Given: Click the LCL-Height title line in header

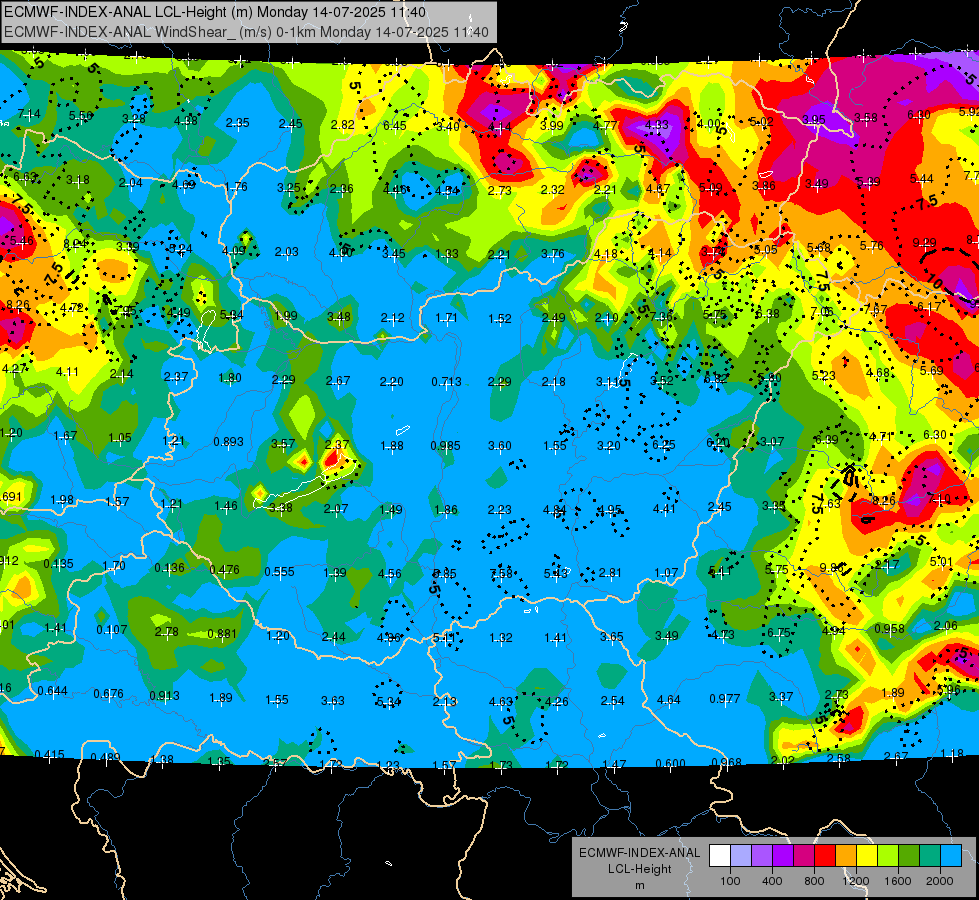Looking at the screenshot, I should tap(215, 12).
